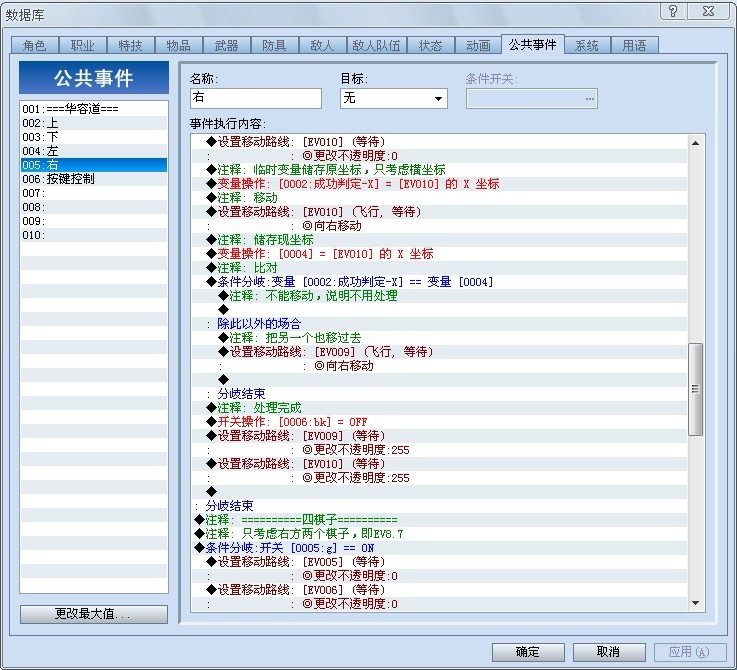Click the scroll down arrow of event list
Image resolution: width=737 pixels, height=670 pixels.
696,603
